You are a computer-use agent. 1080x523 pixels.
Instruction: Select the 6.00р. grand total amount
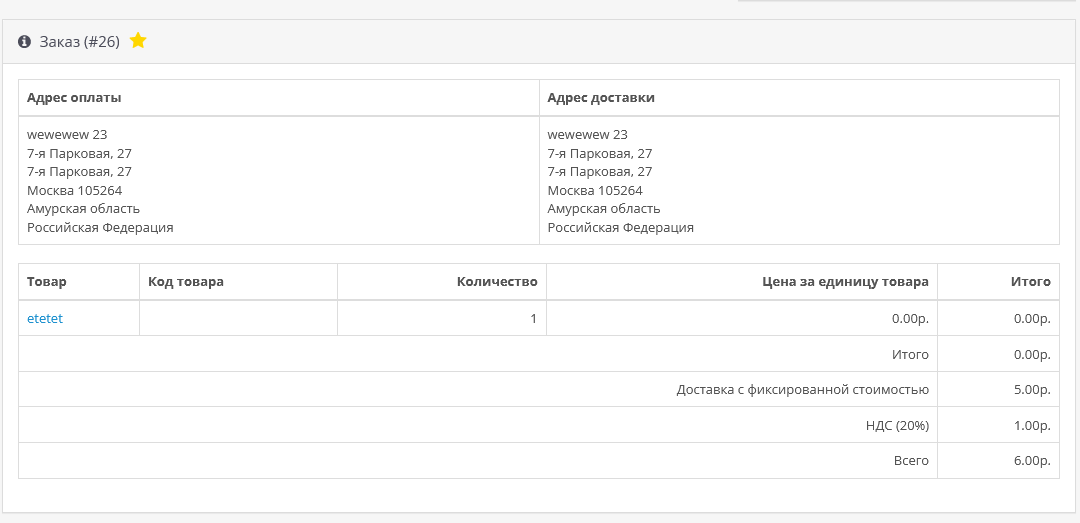[1031, 461]
